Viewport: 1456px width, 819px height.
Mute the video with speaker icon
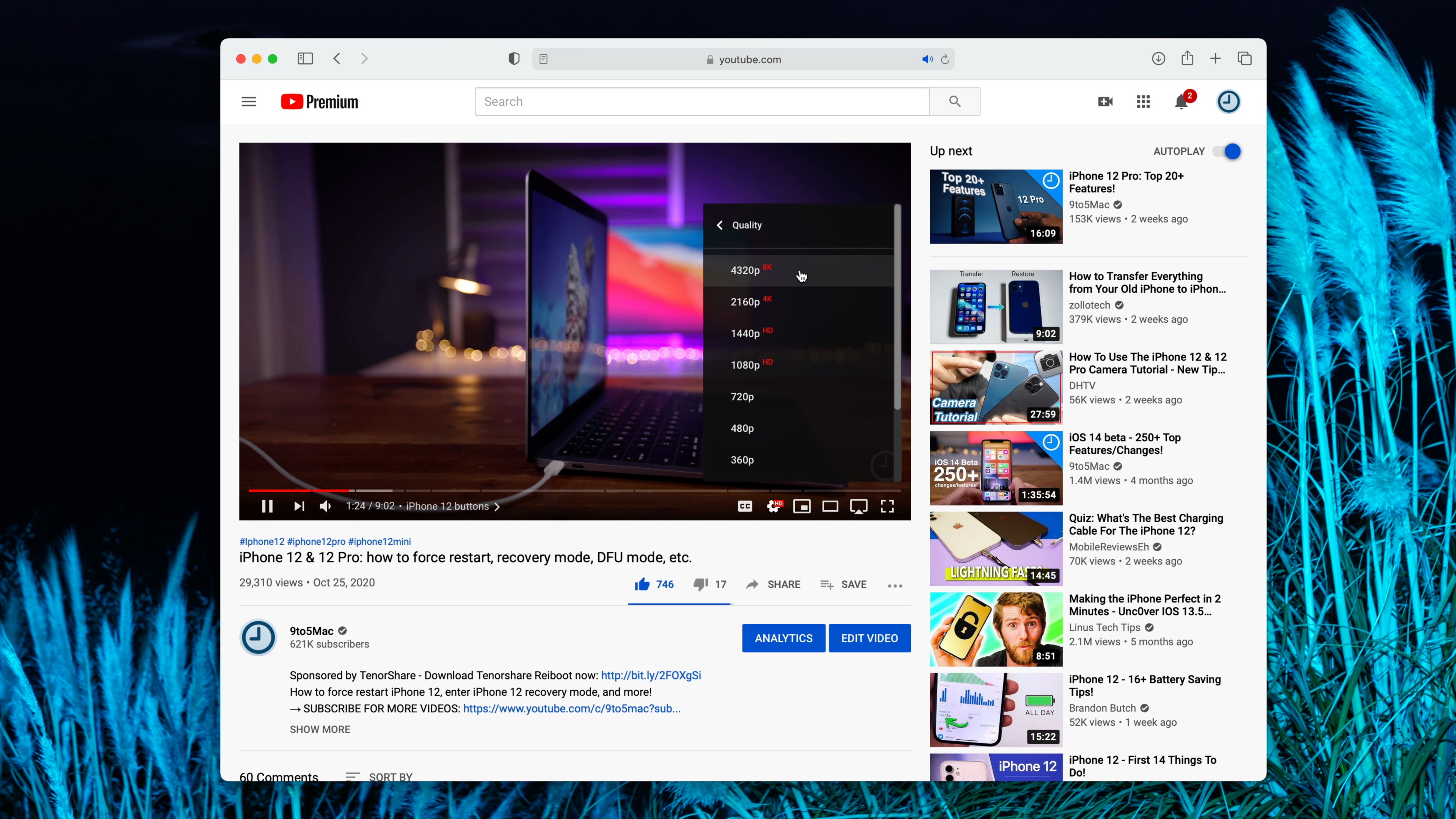(x=325, y=506)
